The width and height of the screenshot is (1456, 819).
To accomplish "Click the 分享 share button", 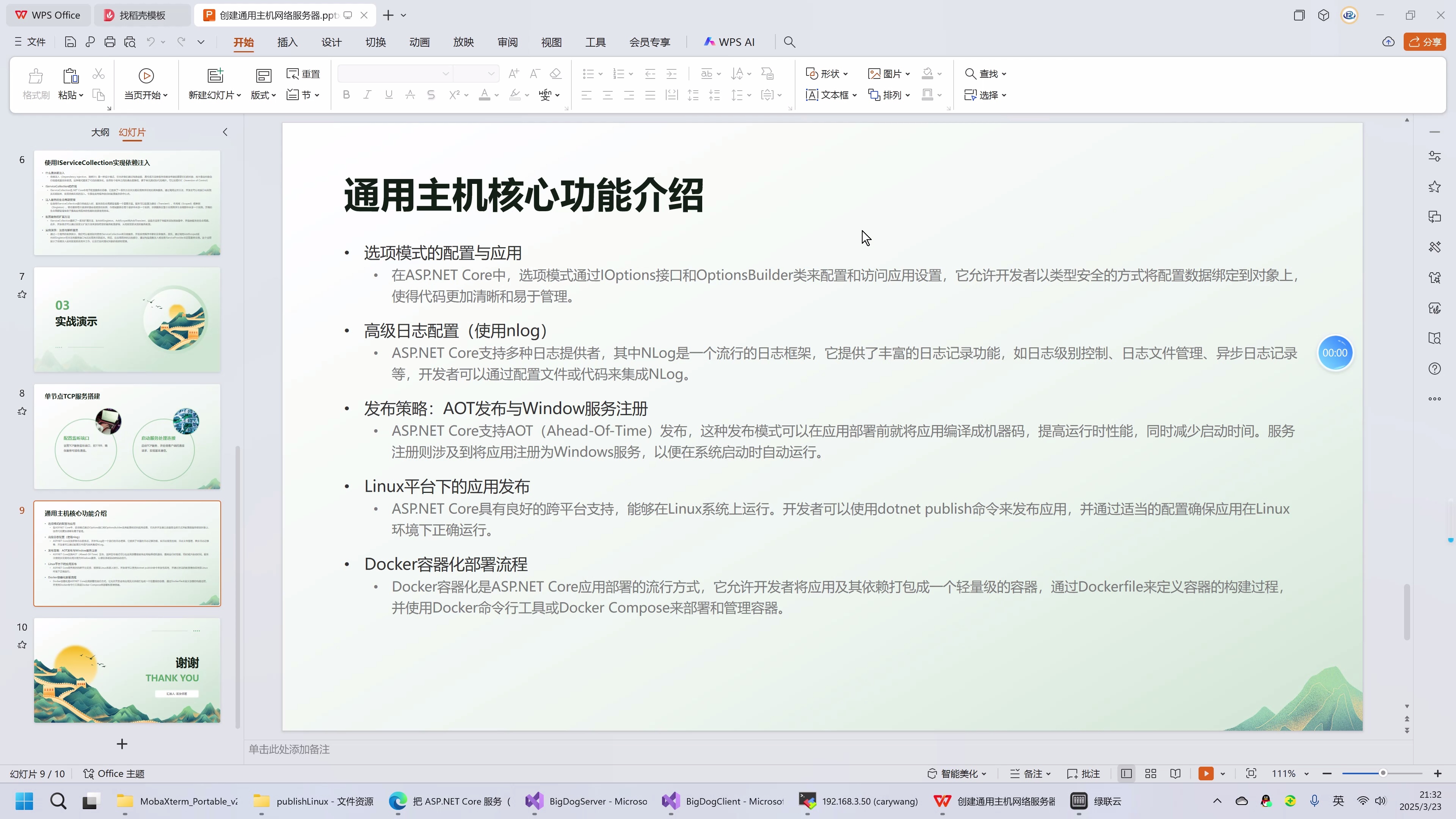I will click(x=1425, y=41).
